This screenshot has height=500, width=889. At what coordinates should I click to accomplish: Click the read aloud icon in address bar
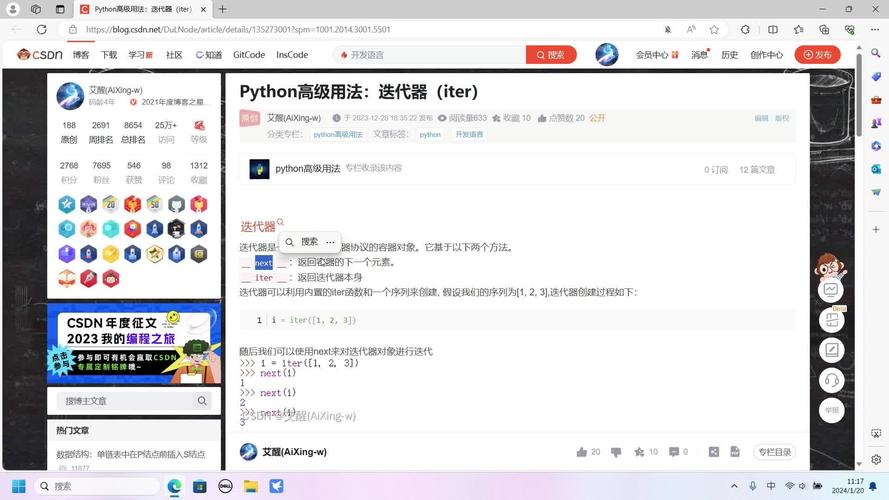[x=691, y=29]
